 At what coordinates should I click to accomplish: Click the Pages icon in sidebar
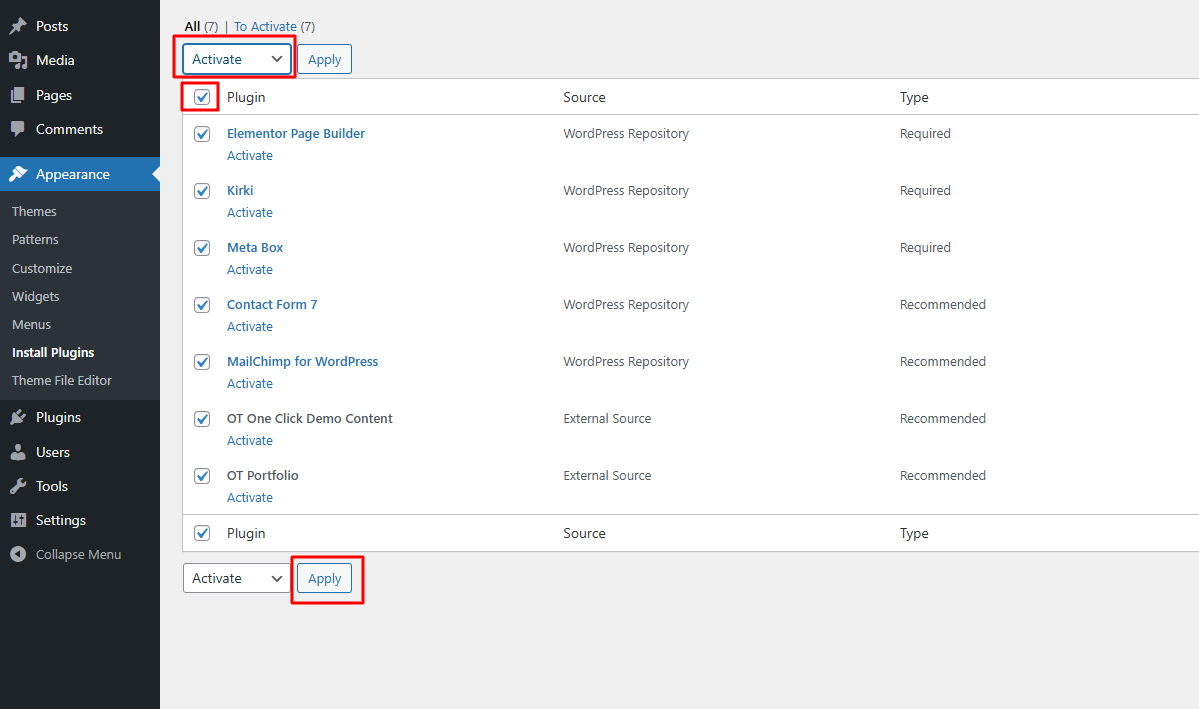coord(18,96)
